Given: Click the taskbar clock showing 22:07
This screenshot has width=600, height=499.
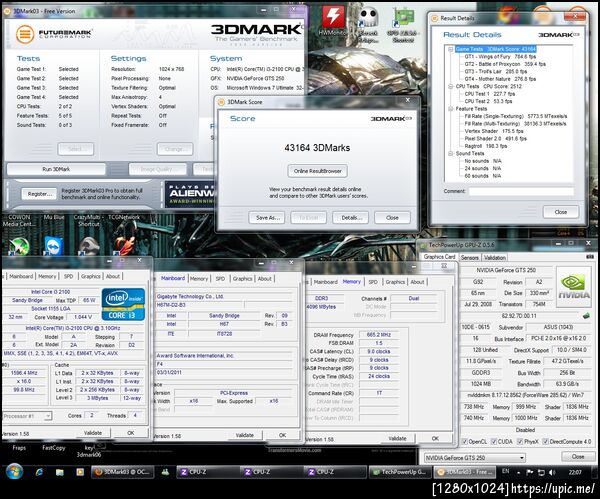Looking at the screenshot, I should click(575, 472).
